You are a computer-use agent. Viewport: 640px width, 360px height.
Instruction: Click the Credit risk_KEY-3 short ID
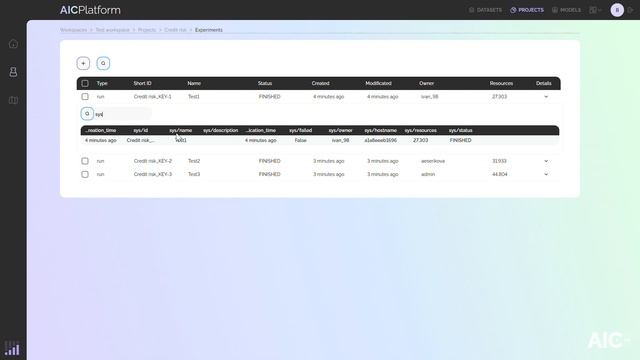153,174
